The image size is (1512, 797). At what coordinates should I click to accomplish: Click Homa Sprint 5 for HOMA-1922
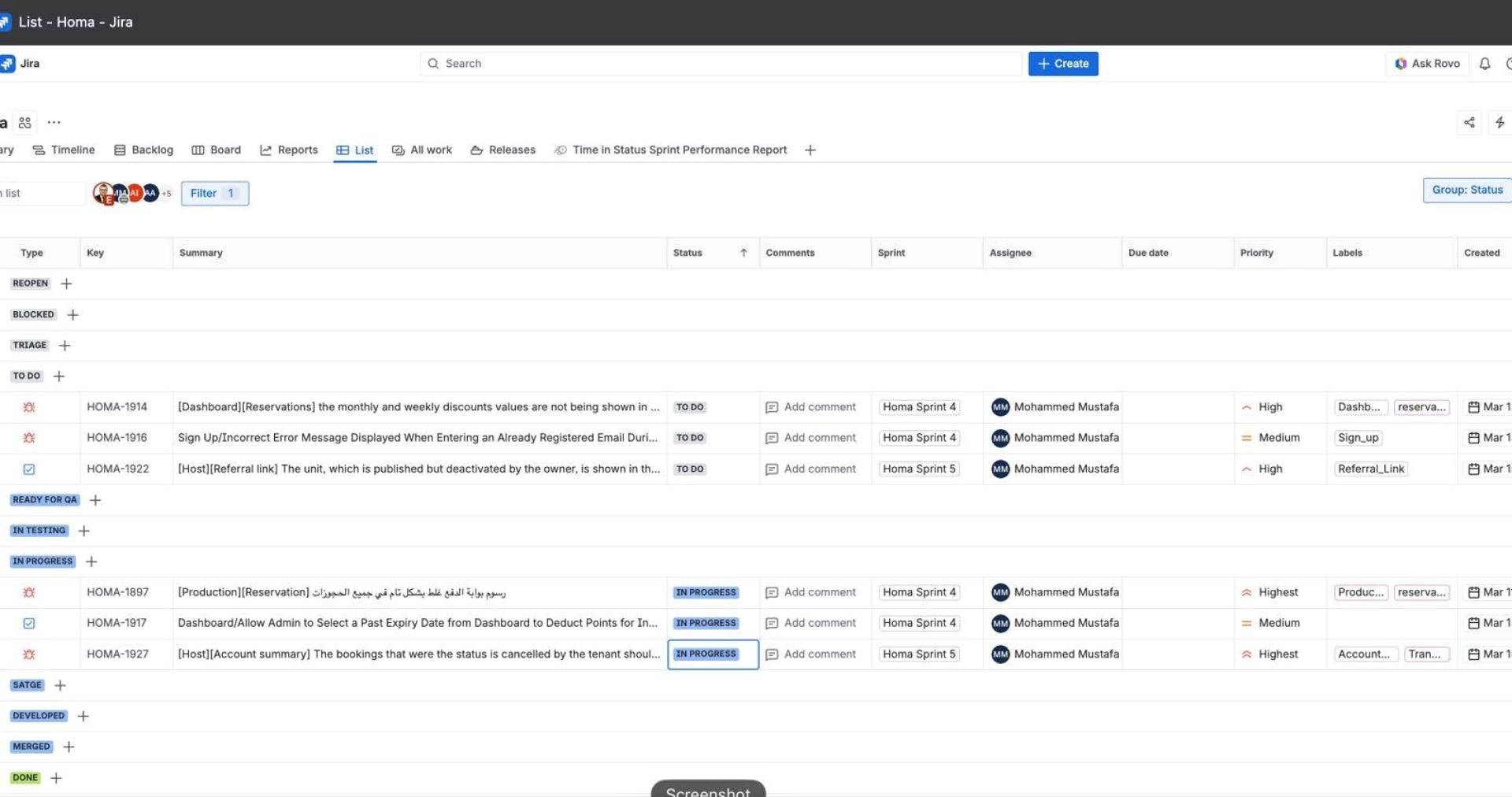point(919,469)
